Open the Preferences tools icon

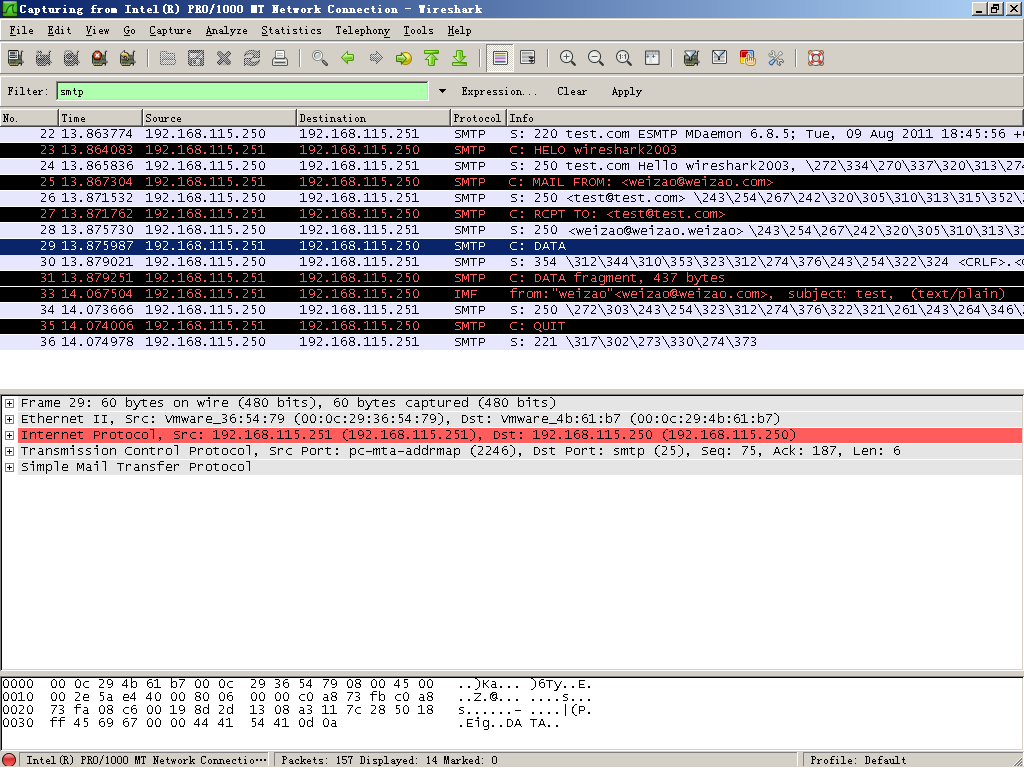click(776, 58)
